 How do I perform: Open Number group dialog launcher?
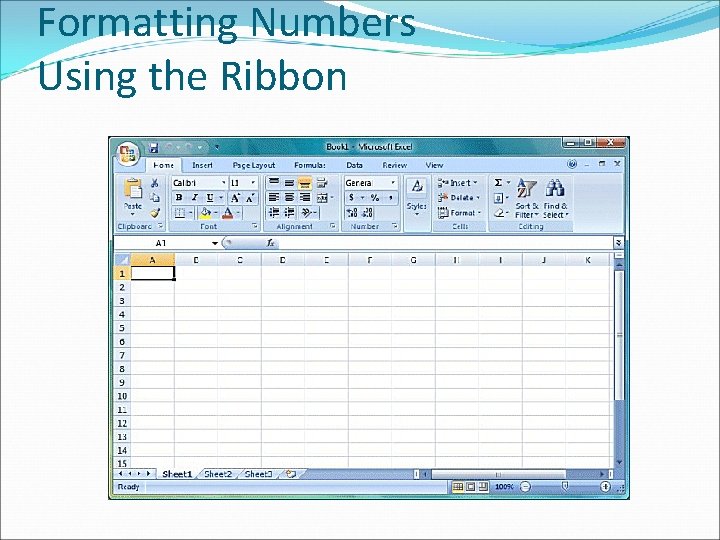[x=394, y=226]
